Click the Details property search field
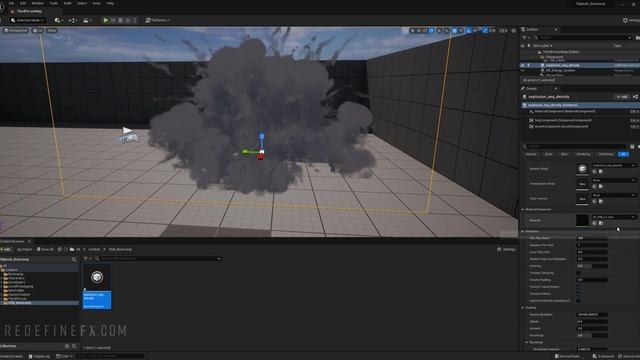 [x=575, y=147]
